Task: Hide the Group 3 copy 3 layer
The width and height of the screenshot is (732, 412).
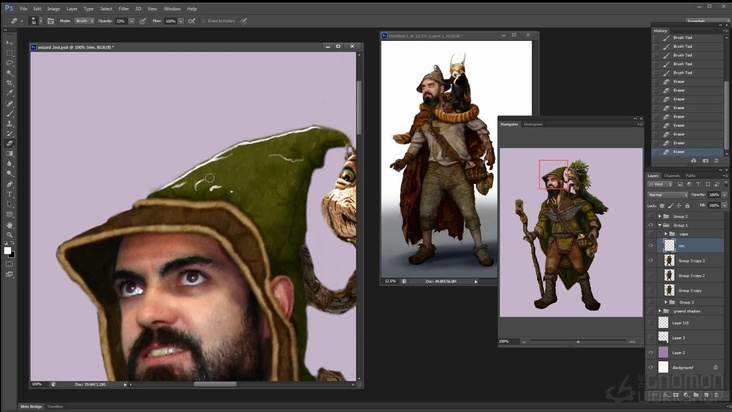Action: click(651, 261)
